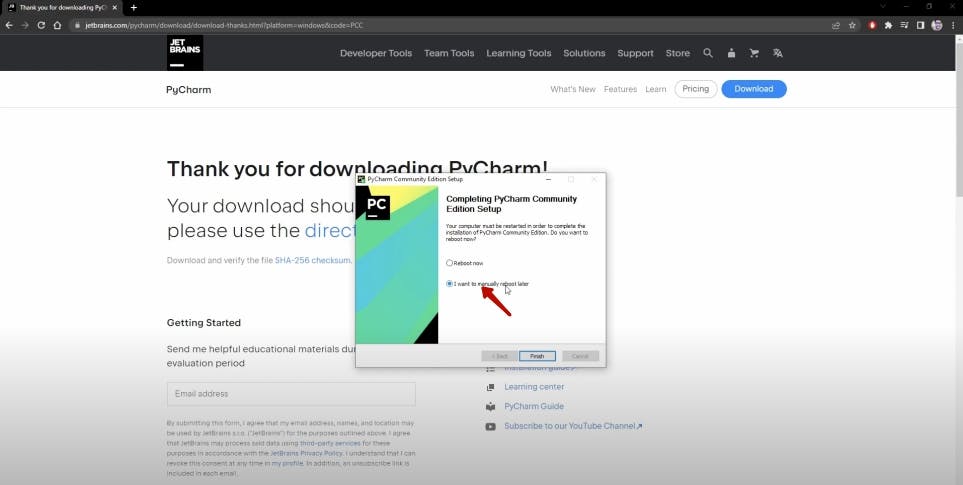
Task: Click the browser home icon
Action: point(57,25)
